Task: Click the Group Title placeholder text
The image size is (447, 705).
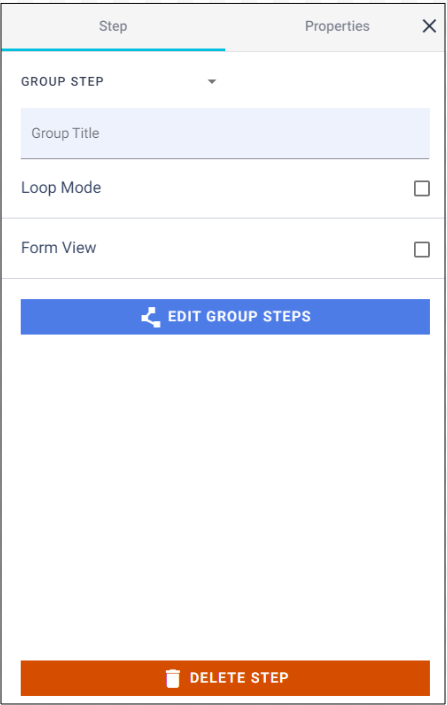Action: coord(65,134)
